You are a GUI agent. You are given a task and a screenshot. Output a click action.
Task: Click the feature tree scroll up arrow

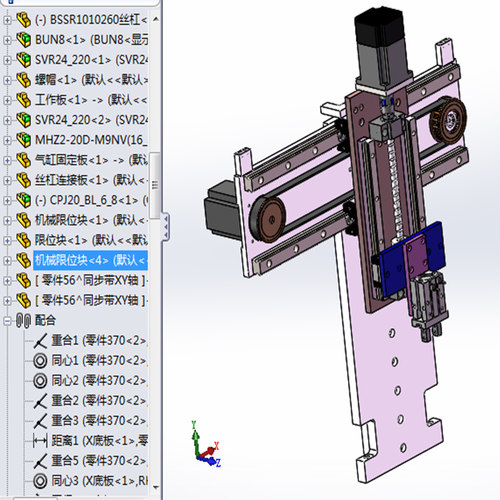(156, 19)
